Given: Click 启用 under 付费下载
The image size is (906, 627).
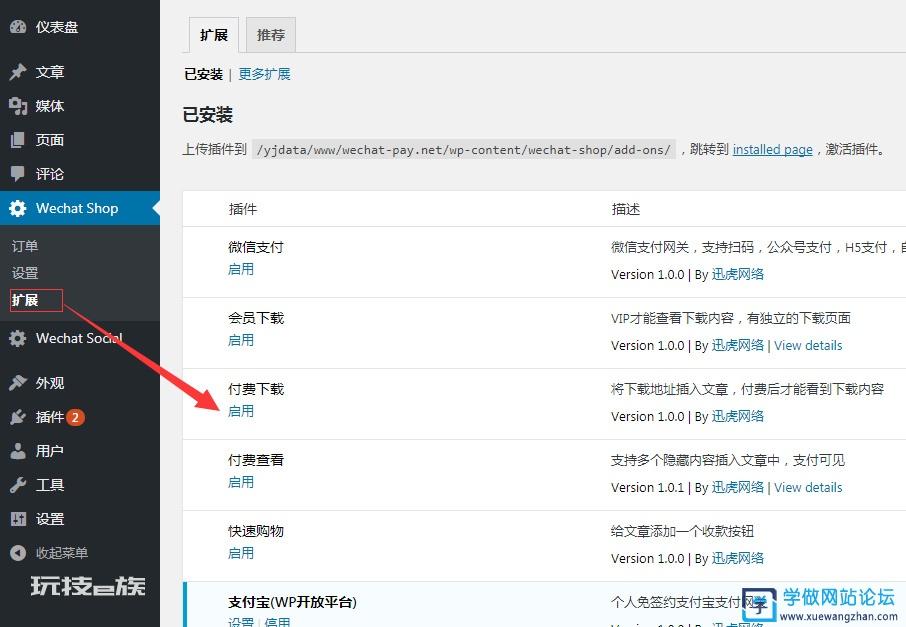Looking at the screenshot, I should (241, 411).
